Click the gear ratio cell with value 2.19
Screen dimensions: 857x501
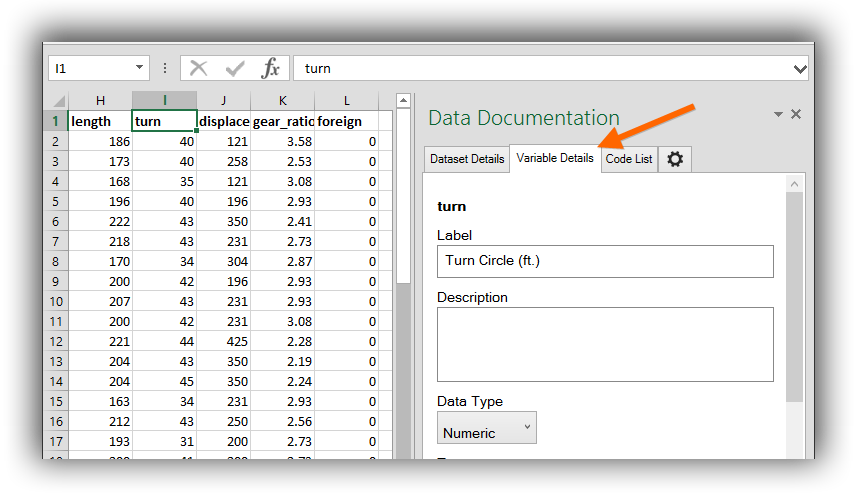[283, 361]
